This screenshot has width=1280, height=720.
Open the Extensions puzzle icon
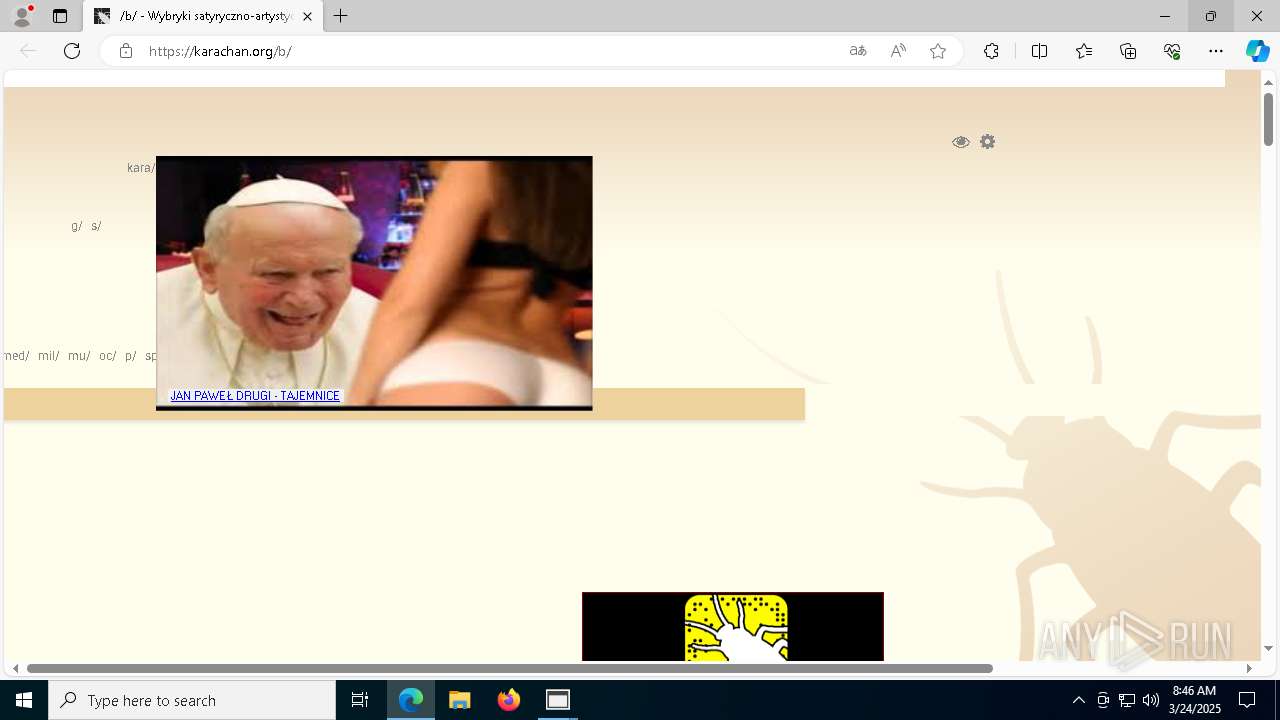point(991,51)
